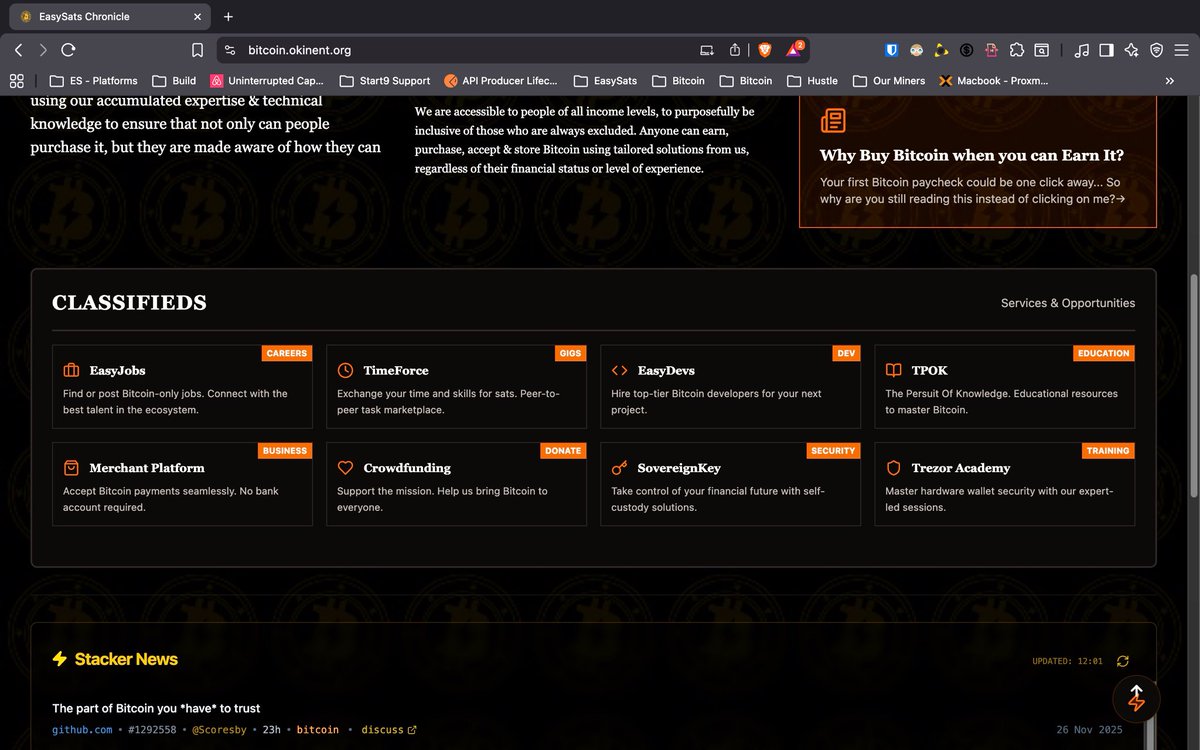Click the clock icon beside TimeForce
1200x750 pixels.
[345, 370]
